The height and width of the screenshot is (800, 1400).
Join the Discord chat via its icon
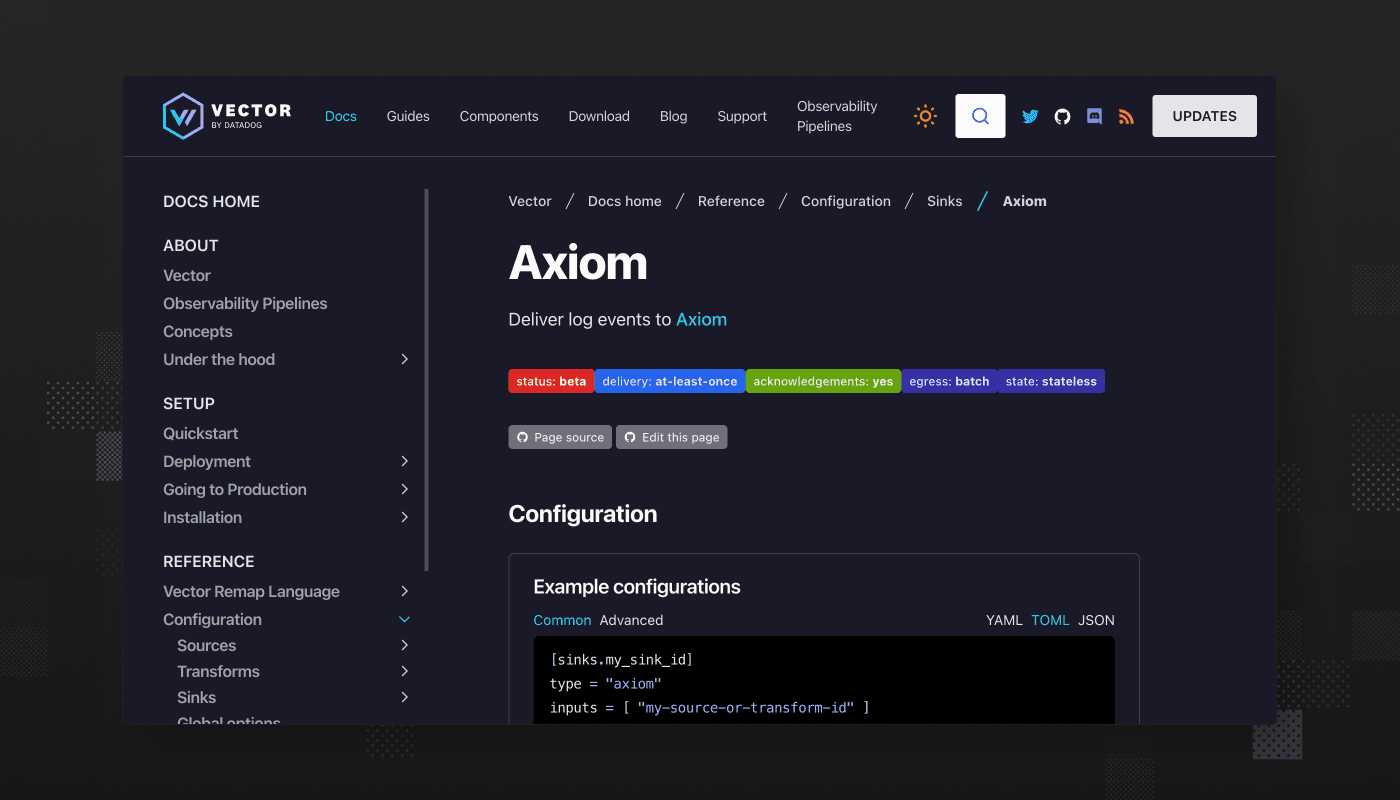pos(1093,116)
